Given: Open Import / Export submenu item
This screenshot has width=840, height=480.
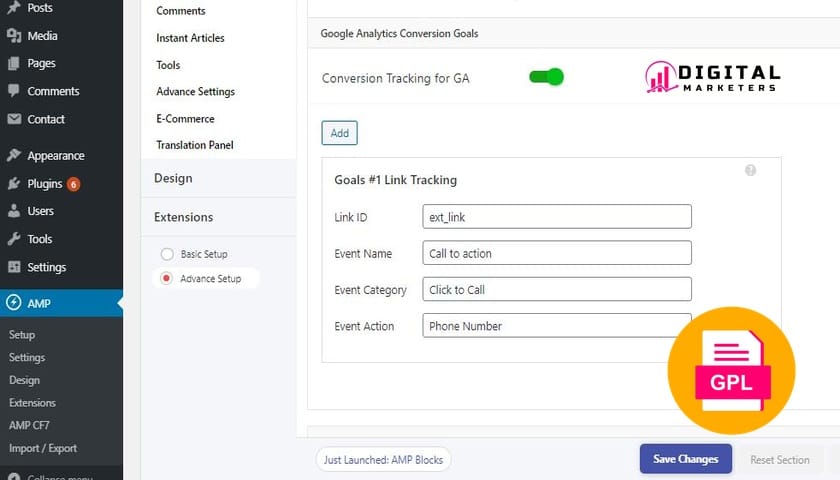Looking at the screenshot, I should 43,448.
